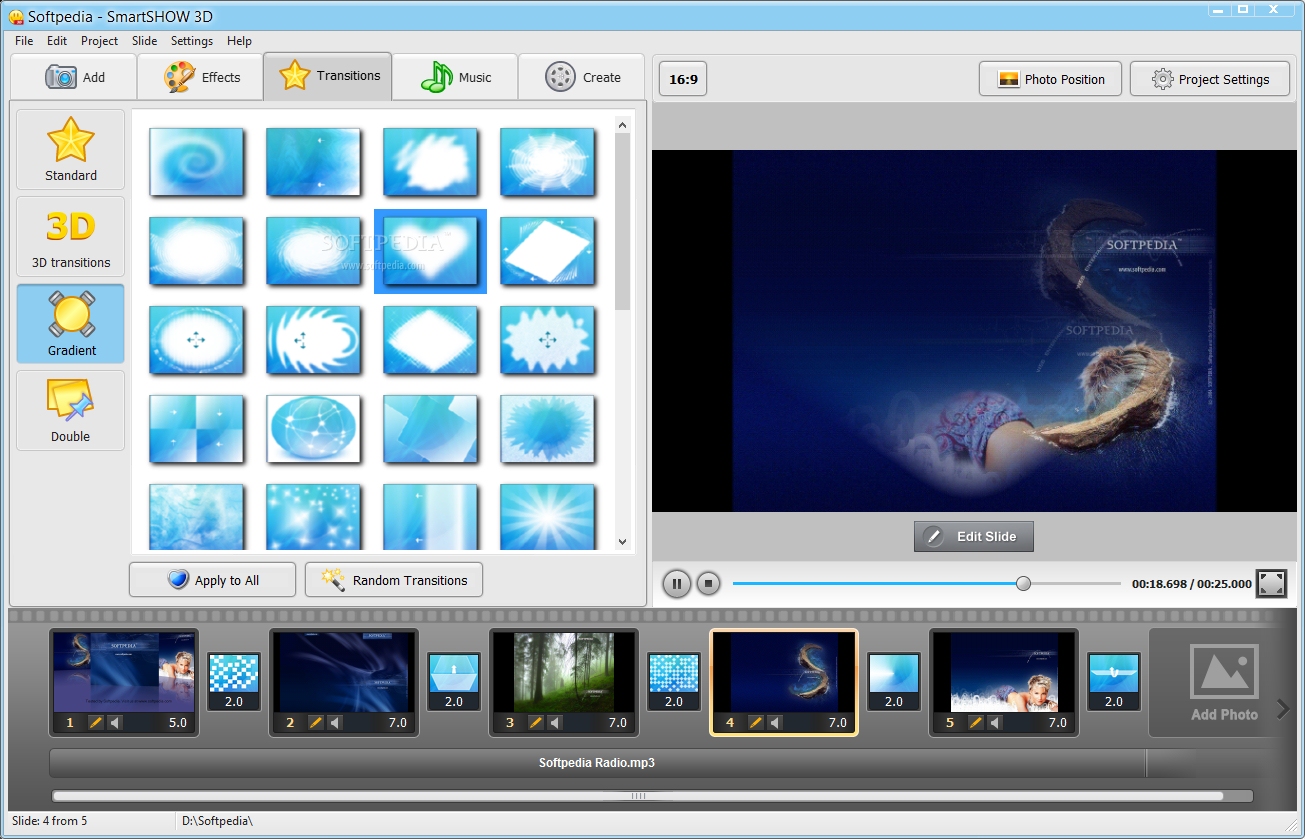Click slide 4 sound speaker icon

pos(775,722)
